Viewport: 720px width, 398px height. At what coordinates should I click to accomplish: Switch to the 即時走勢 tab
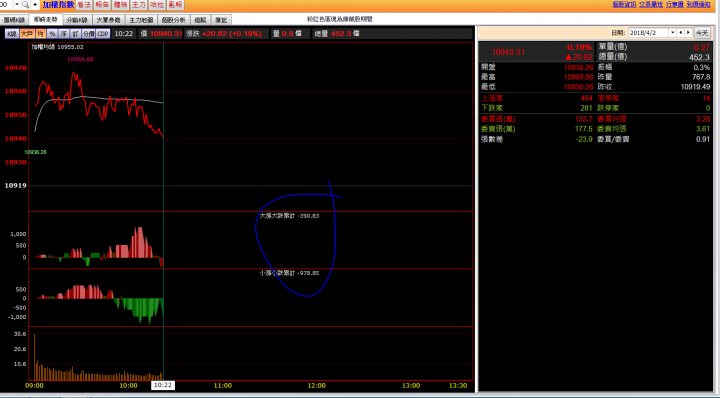[45, 20]
